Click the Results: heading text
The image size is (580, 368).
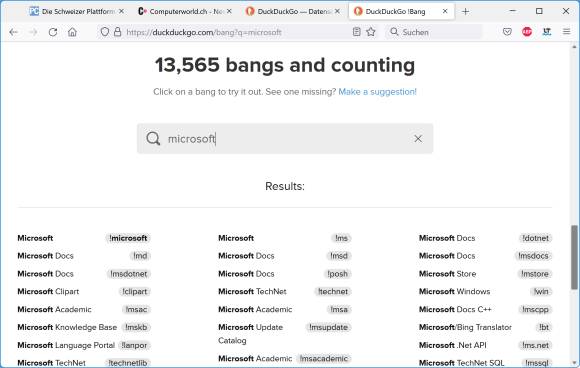tap(285, 186)
